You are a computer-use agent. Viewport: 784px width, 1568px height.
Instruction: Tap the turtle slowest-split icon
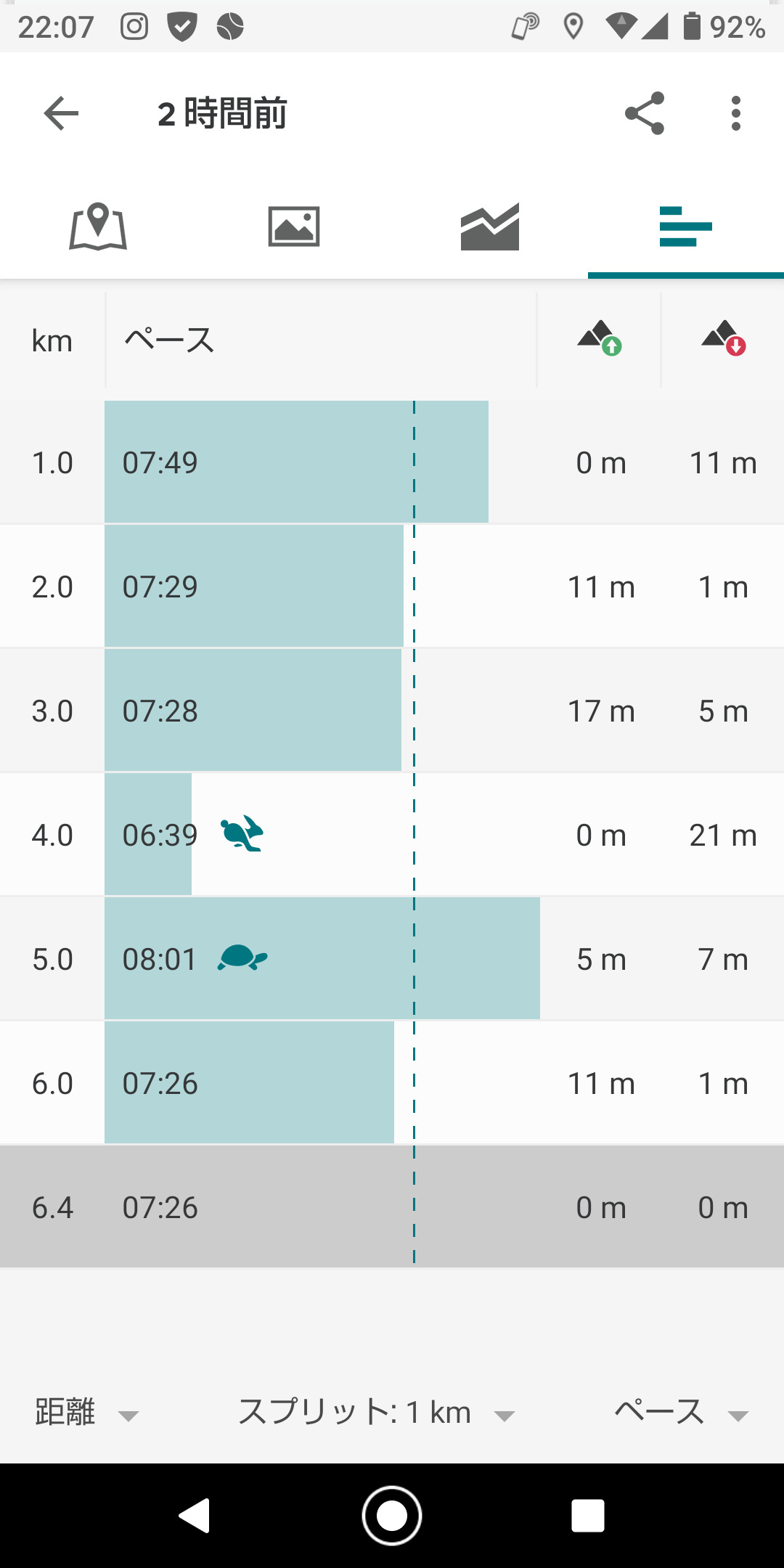coord(242,958)
